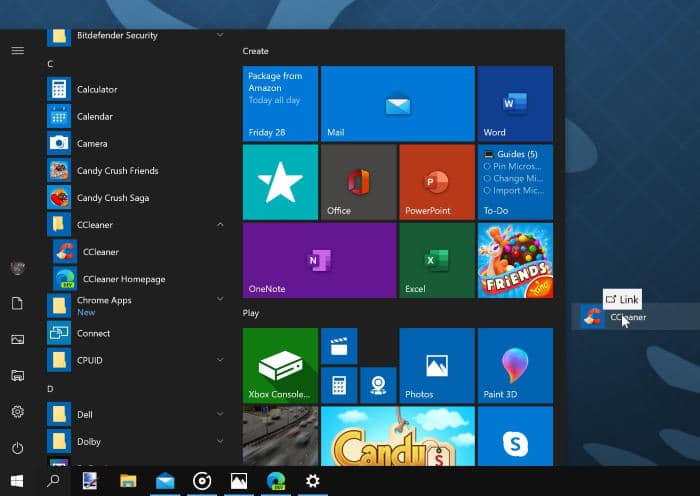Open the white star tile

(x=280, y=182)
